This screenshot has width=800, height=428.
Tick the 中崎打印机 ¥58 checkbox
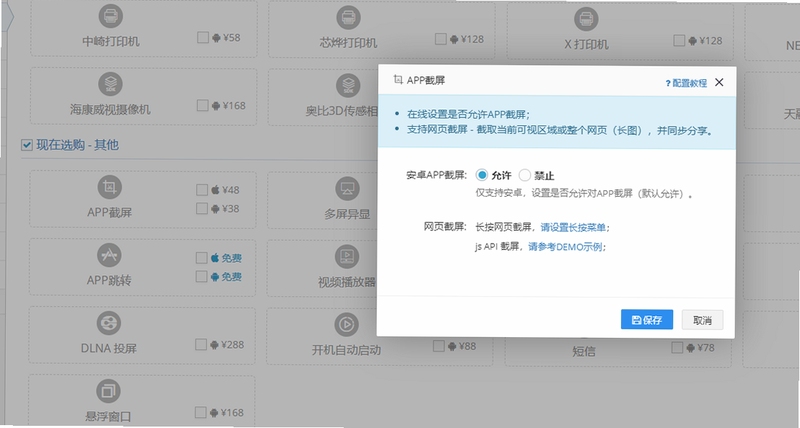(x=203, y=37)
